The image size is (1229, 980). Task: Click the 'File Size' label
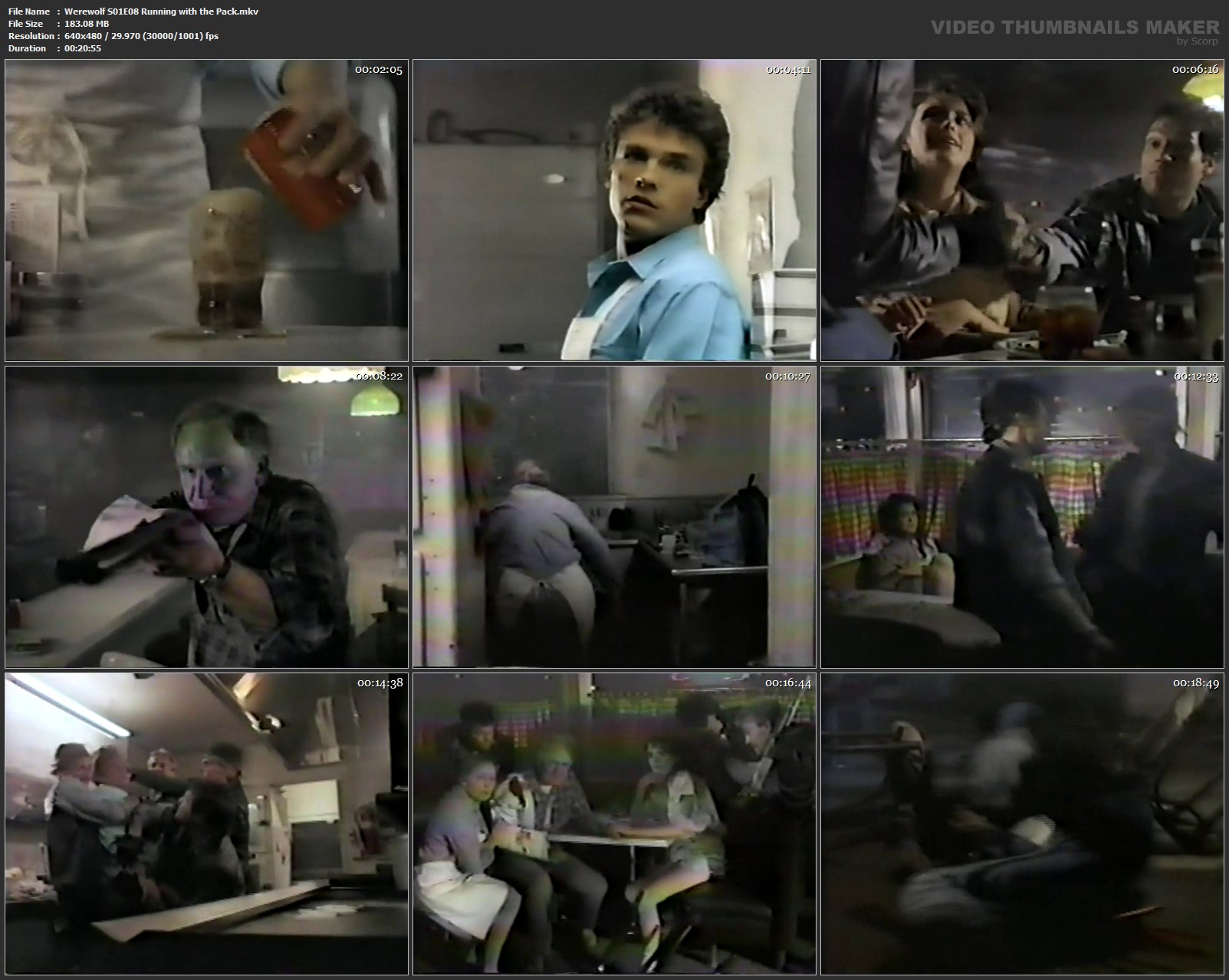tap(25, 24)
